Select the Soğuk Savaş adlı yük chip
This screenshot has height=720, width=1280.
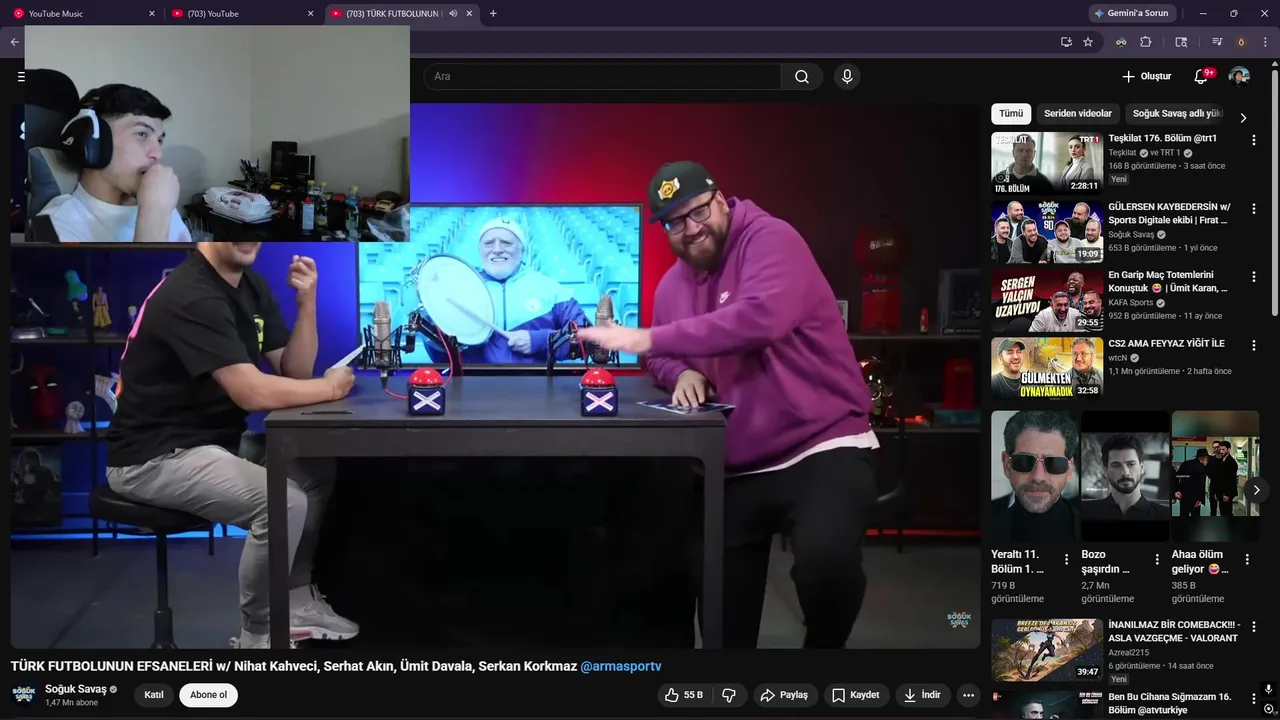coord(1177,114)
